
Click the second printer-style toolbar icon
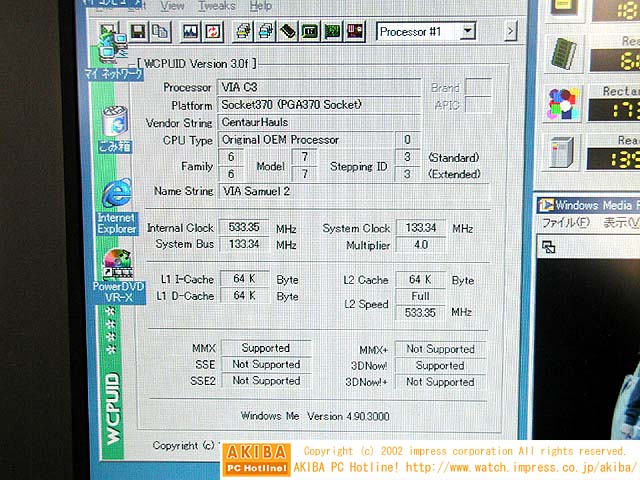[266, 31]
